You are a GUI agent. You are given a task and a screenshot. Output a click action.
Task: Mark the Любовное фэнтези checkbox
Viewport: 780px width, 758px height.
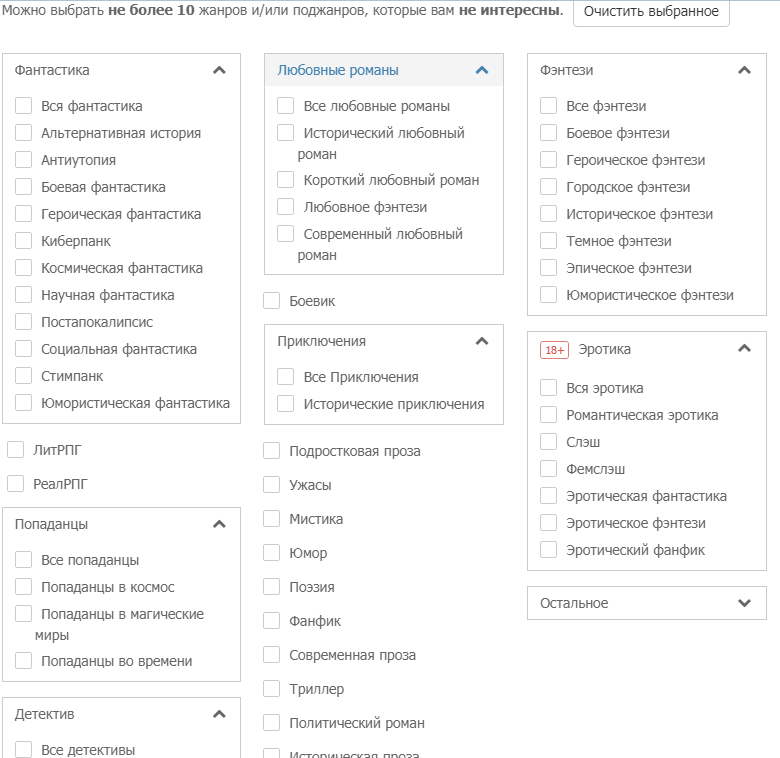coord(286,207)
